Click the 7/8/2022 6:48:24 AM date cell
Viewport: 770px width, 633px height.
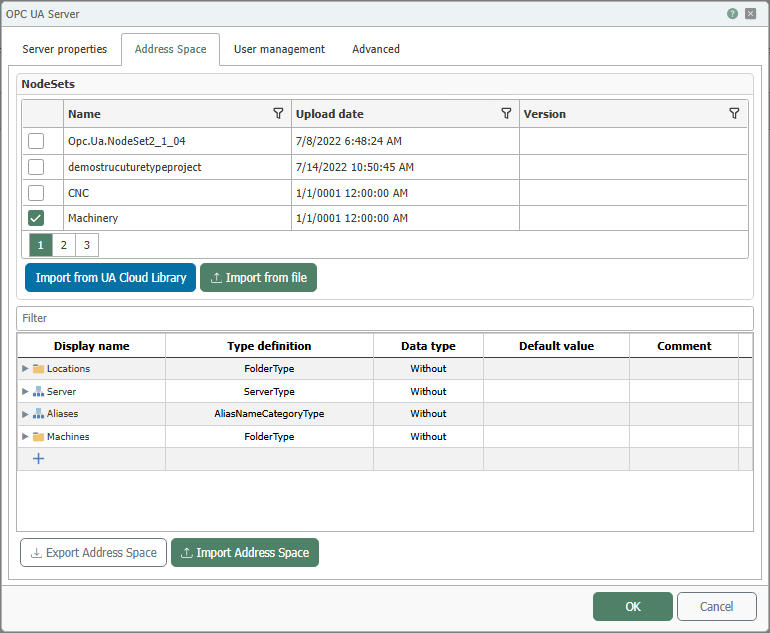tap(405, 141)
